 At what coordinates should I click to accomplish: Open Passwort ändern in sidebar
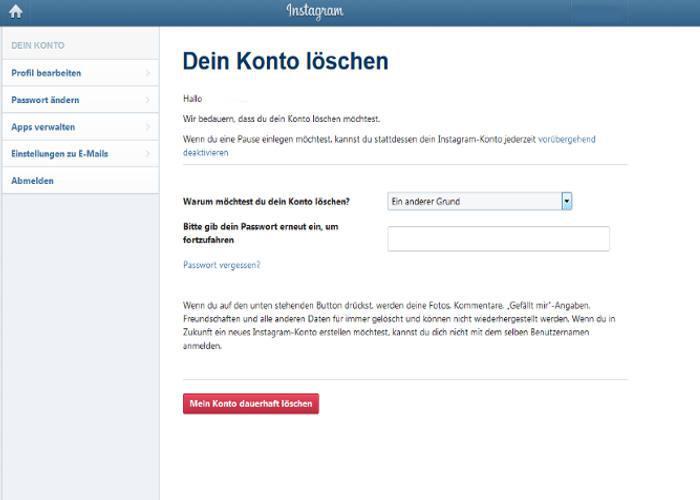point(80,100)
